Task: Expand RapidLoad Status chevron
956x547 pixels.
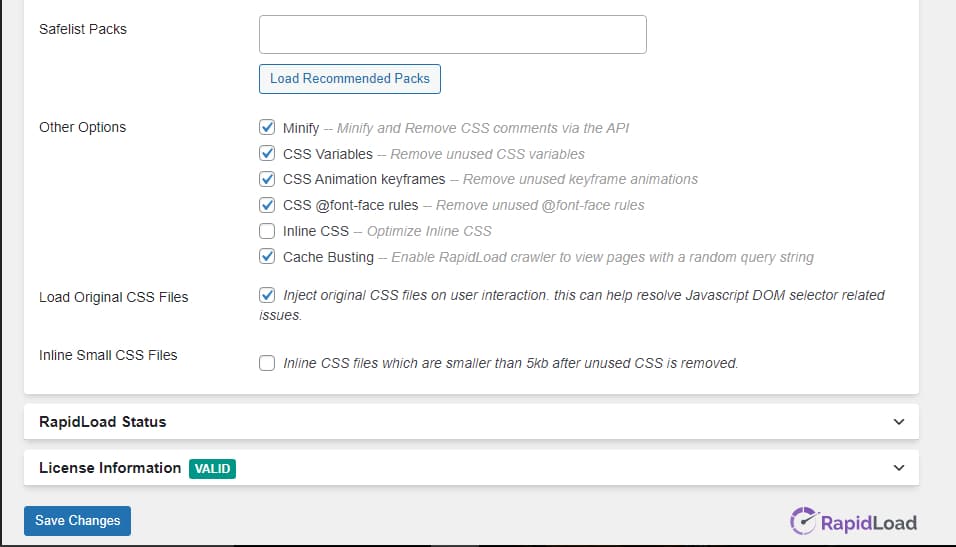Action: click(899, 421)
